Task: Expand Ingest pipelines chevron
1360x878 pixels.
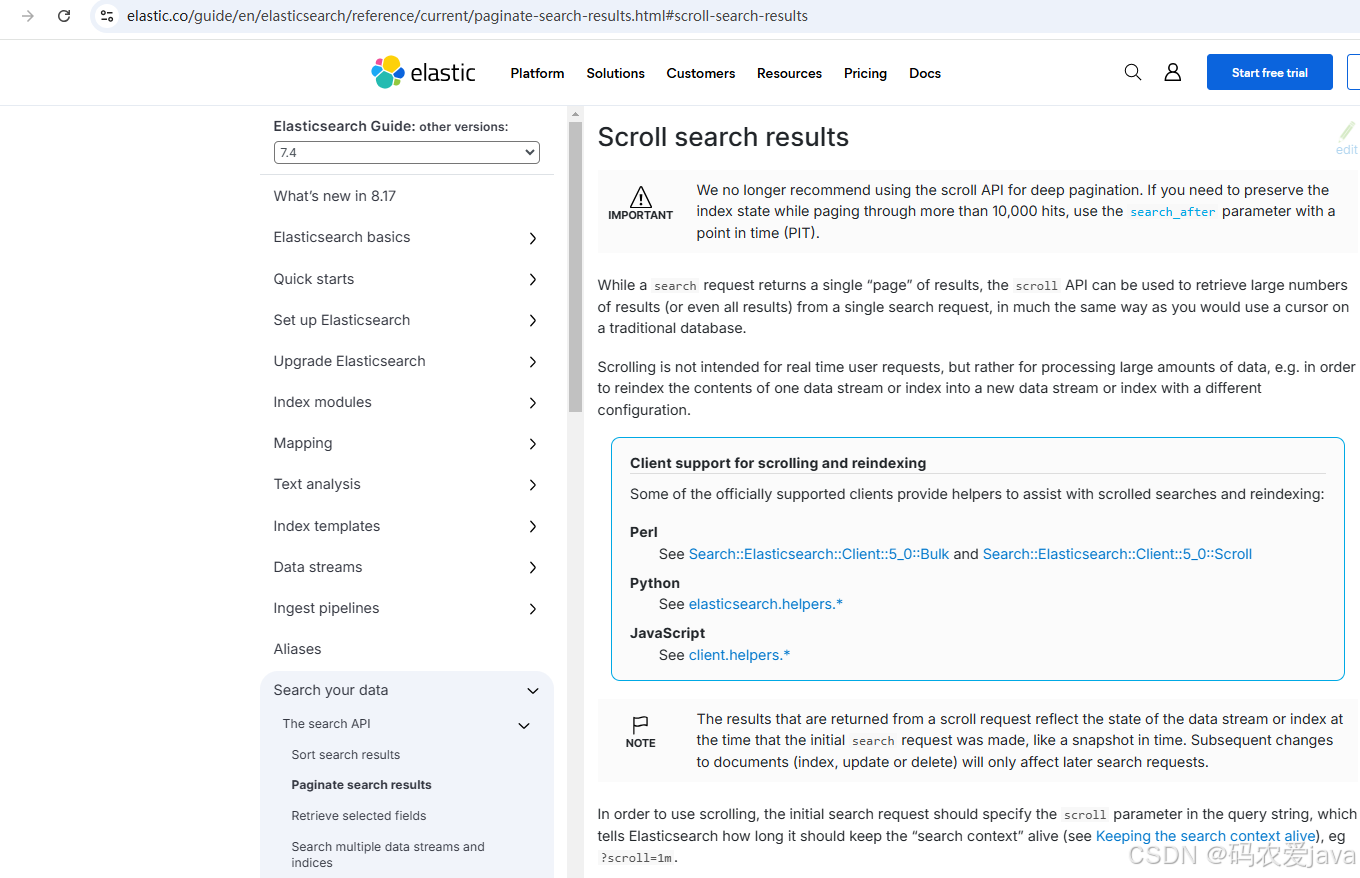Action: pyautogui.click(x=533, y=608)
